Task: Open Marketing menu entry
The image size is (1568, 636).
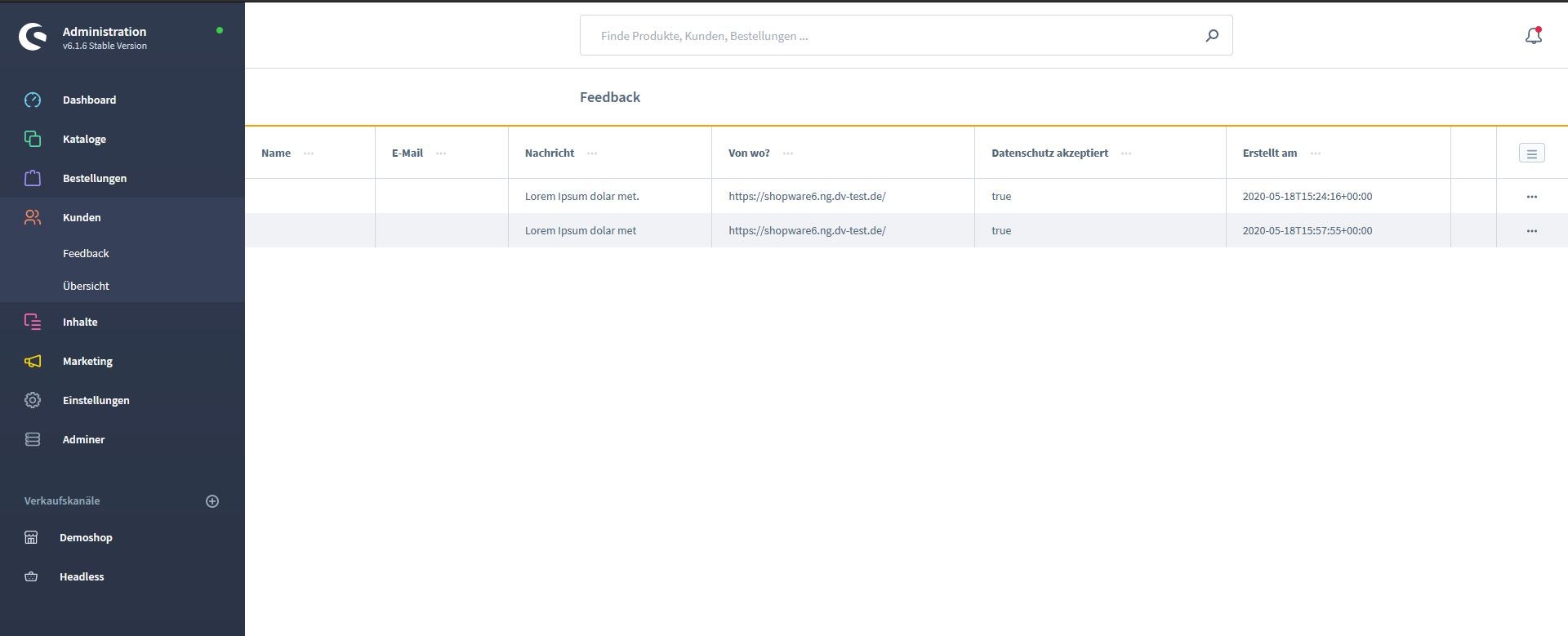Action: click(x=87, y=361)
